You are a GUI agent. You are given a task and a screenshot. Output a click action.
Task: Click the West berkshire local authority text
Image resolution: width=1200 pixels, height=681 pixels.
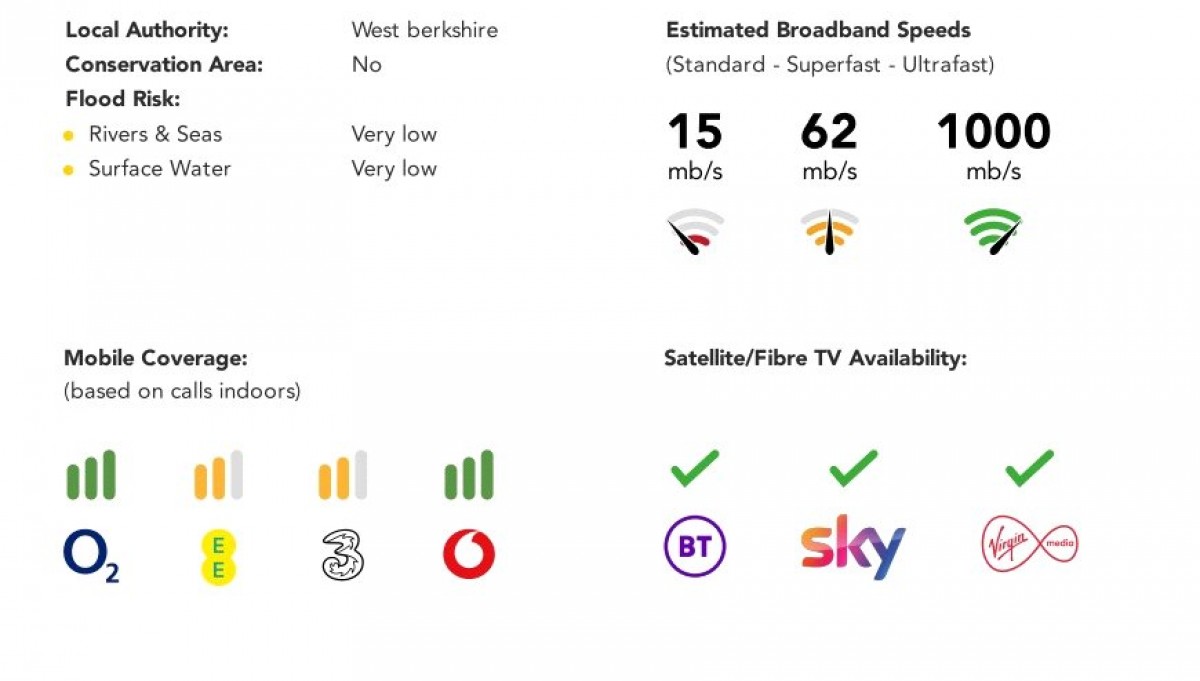coord(424,30)
